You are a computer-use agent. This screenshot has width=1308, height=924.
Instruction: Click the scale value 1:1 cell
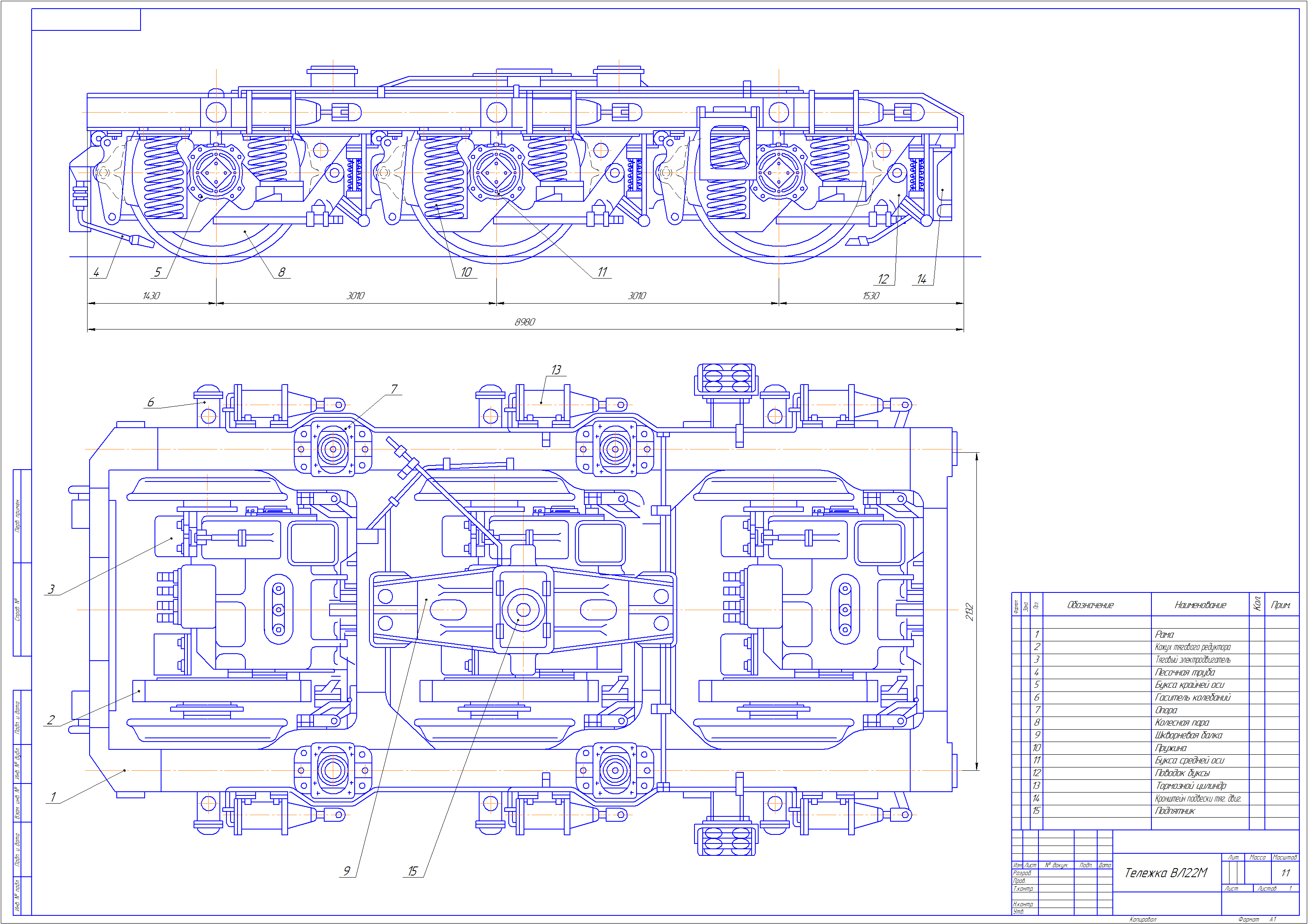point(1286,873)
